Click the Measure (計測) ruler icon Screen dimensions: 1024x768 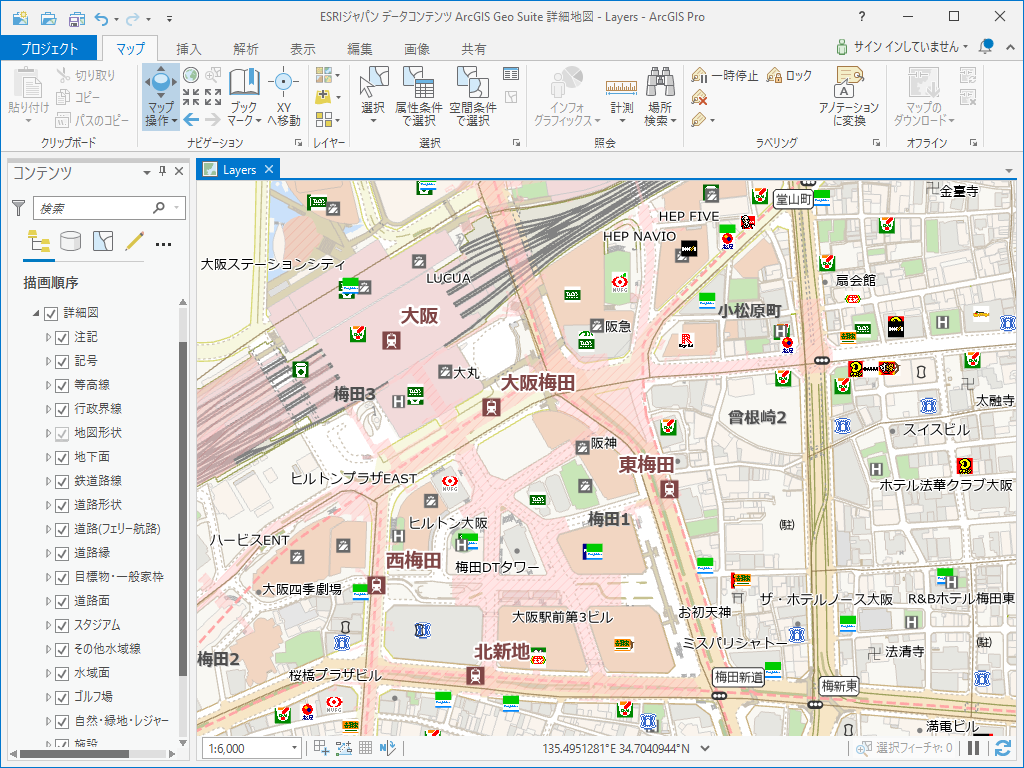[x=621, y=86]
